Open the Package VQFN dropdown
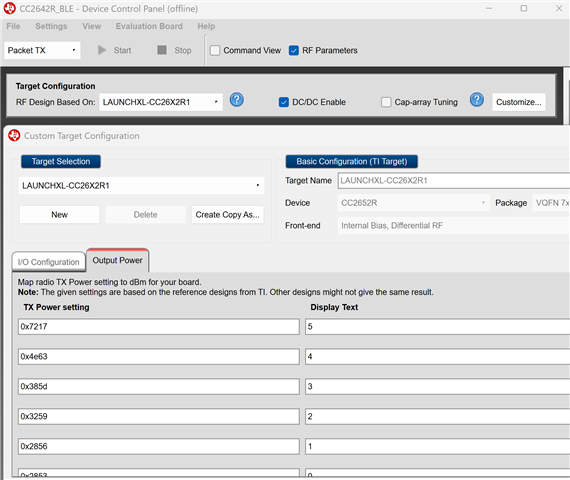The width and height of the screenshot is (570, 480). (551, 203)
